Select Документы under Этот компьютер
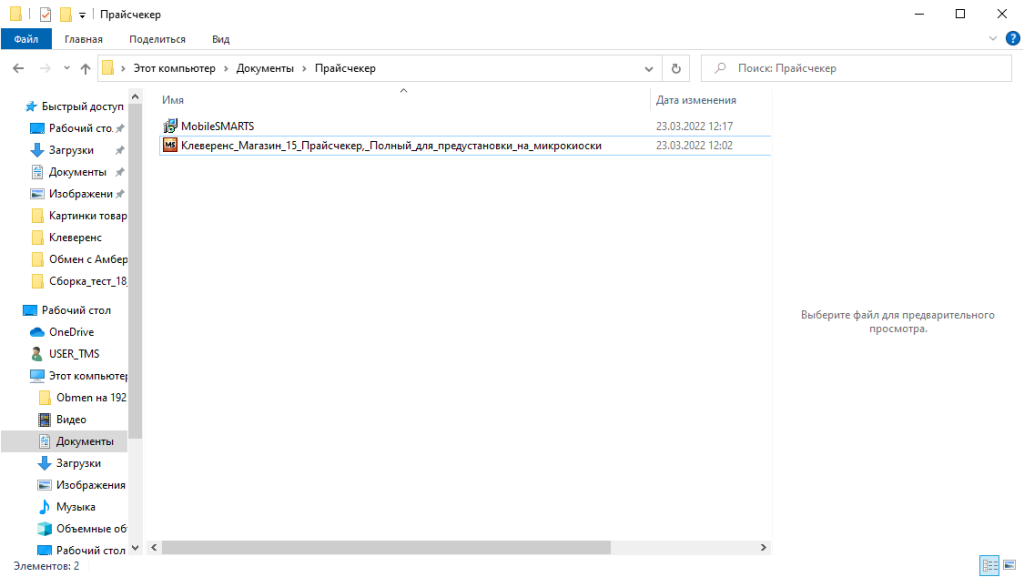 (84, 441)
